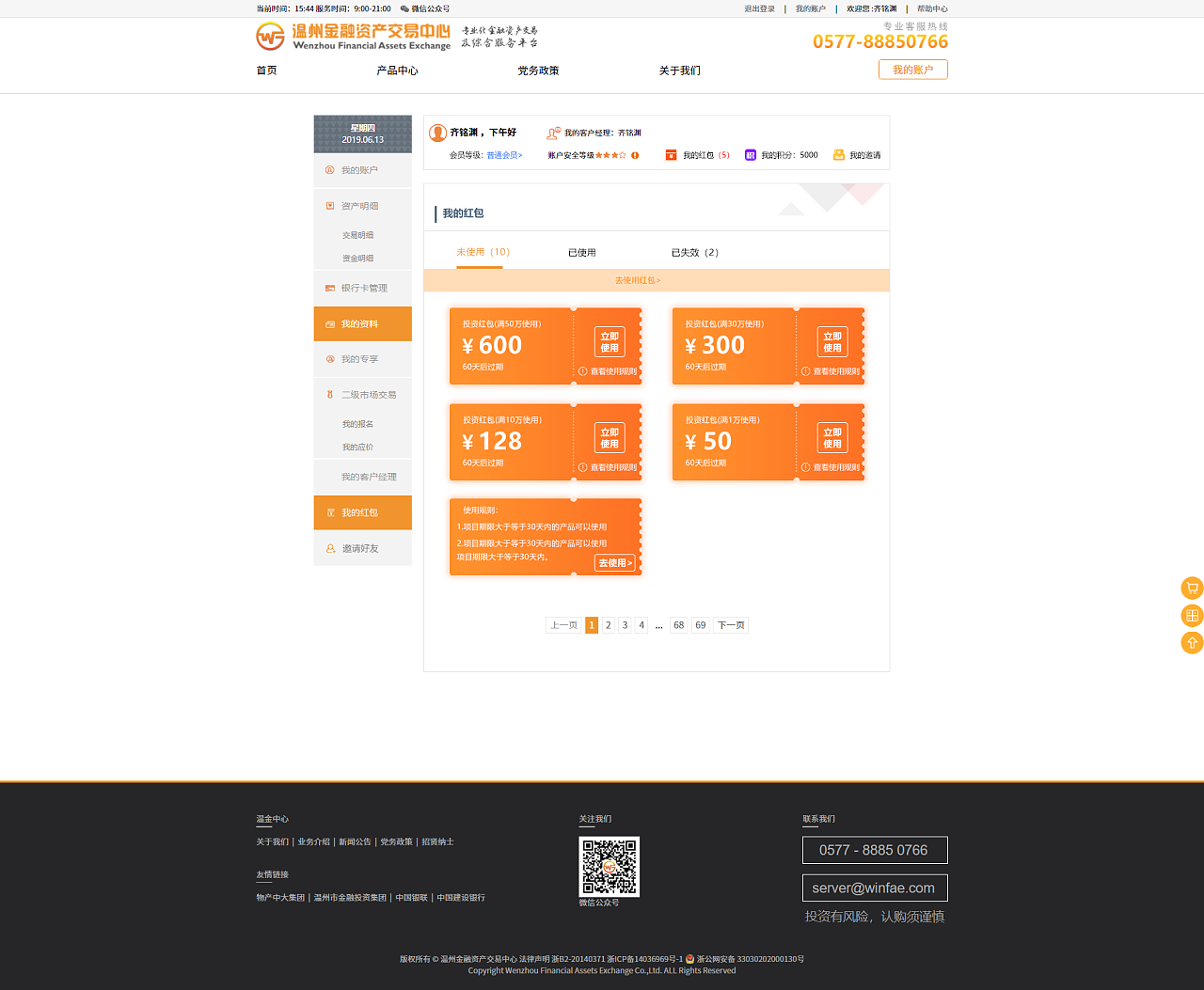
Task: Click the user avatar icon beside 齐铭渊
Action: 437,134
